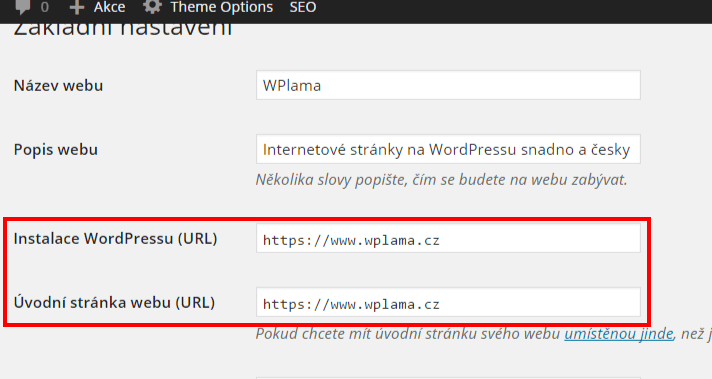Click the comment count "0"
This screenshot has width=712, height=379.
pos(44,7)
